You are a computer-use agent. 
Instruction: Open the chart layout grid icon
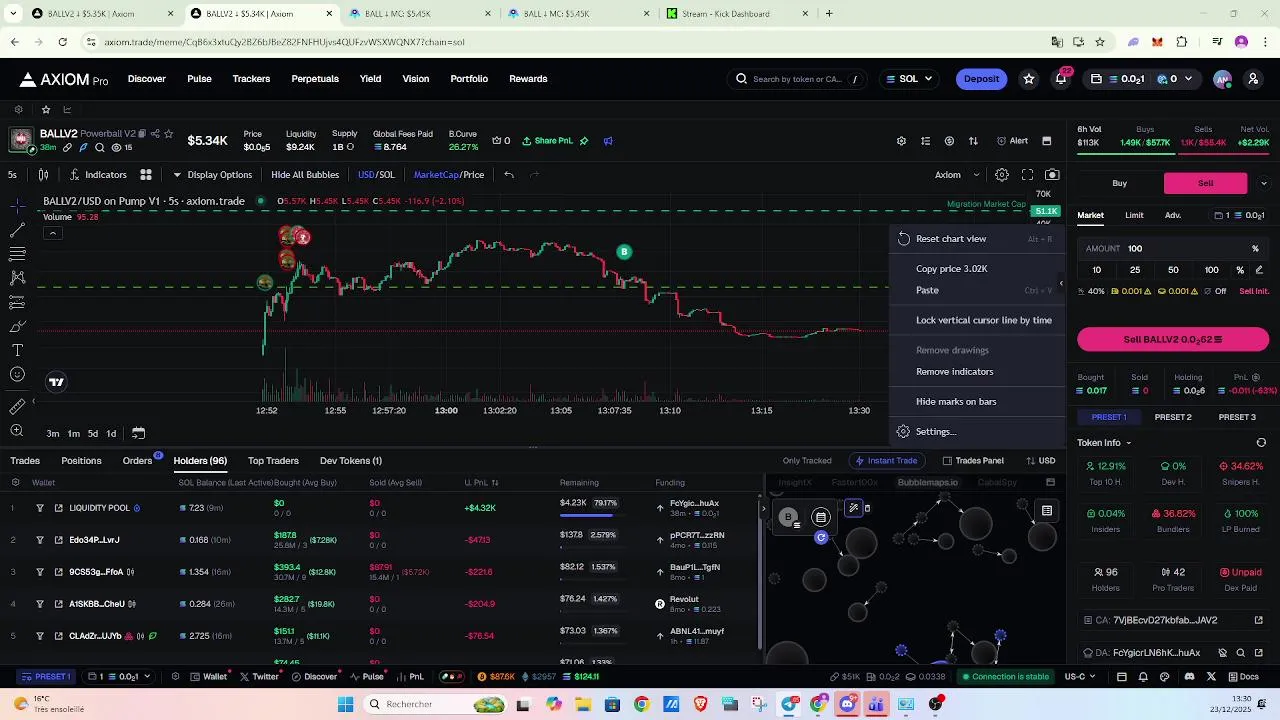click(x=146, y=175)
